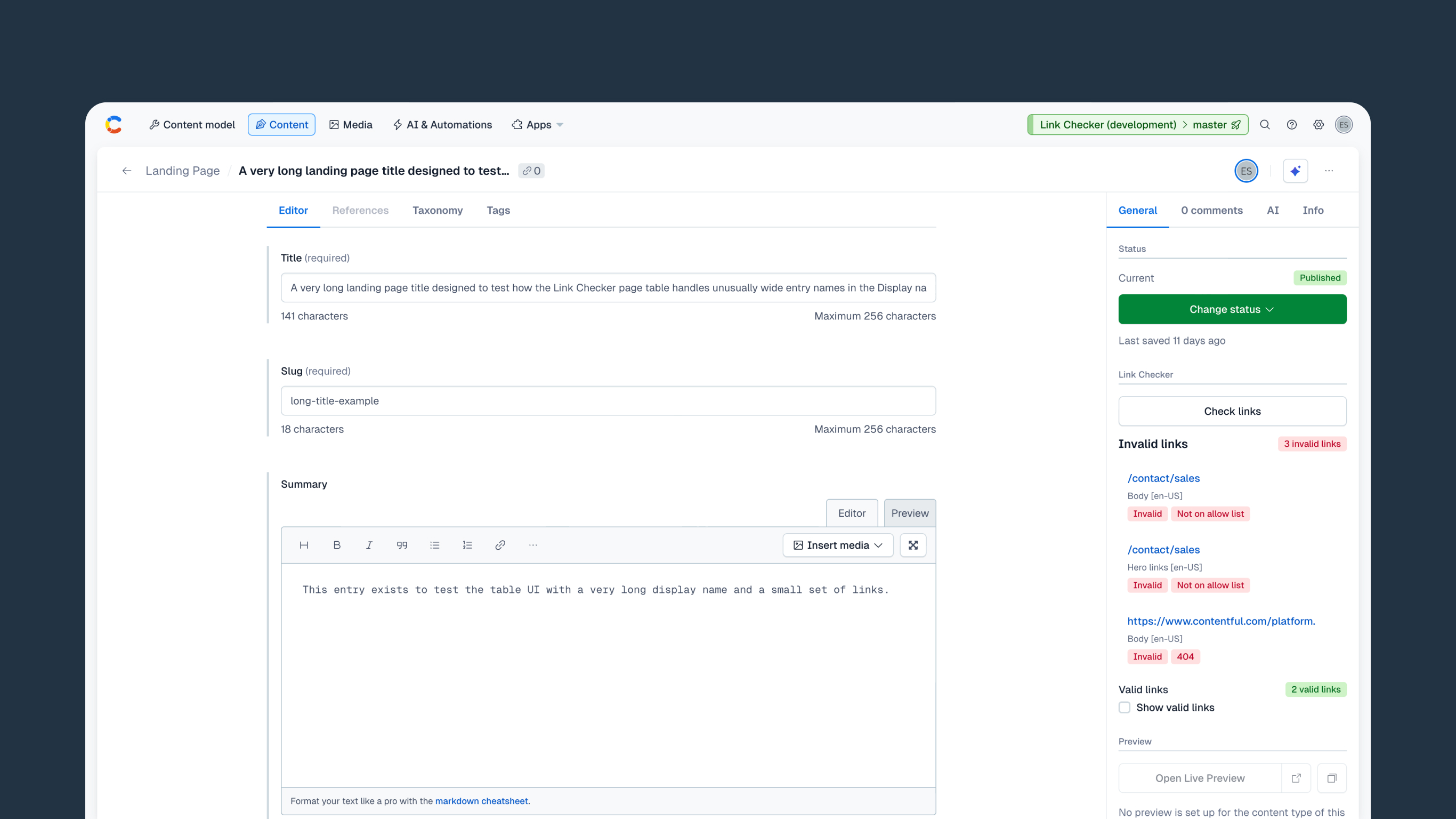This screenshot has height=819, width=1456.
Task: Insert an unordered bullet list
Action: [435, 545]
